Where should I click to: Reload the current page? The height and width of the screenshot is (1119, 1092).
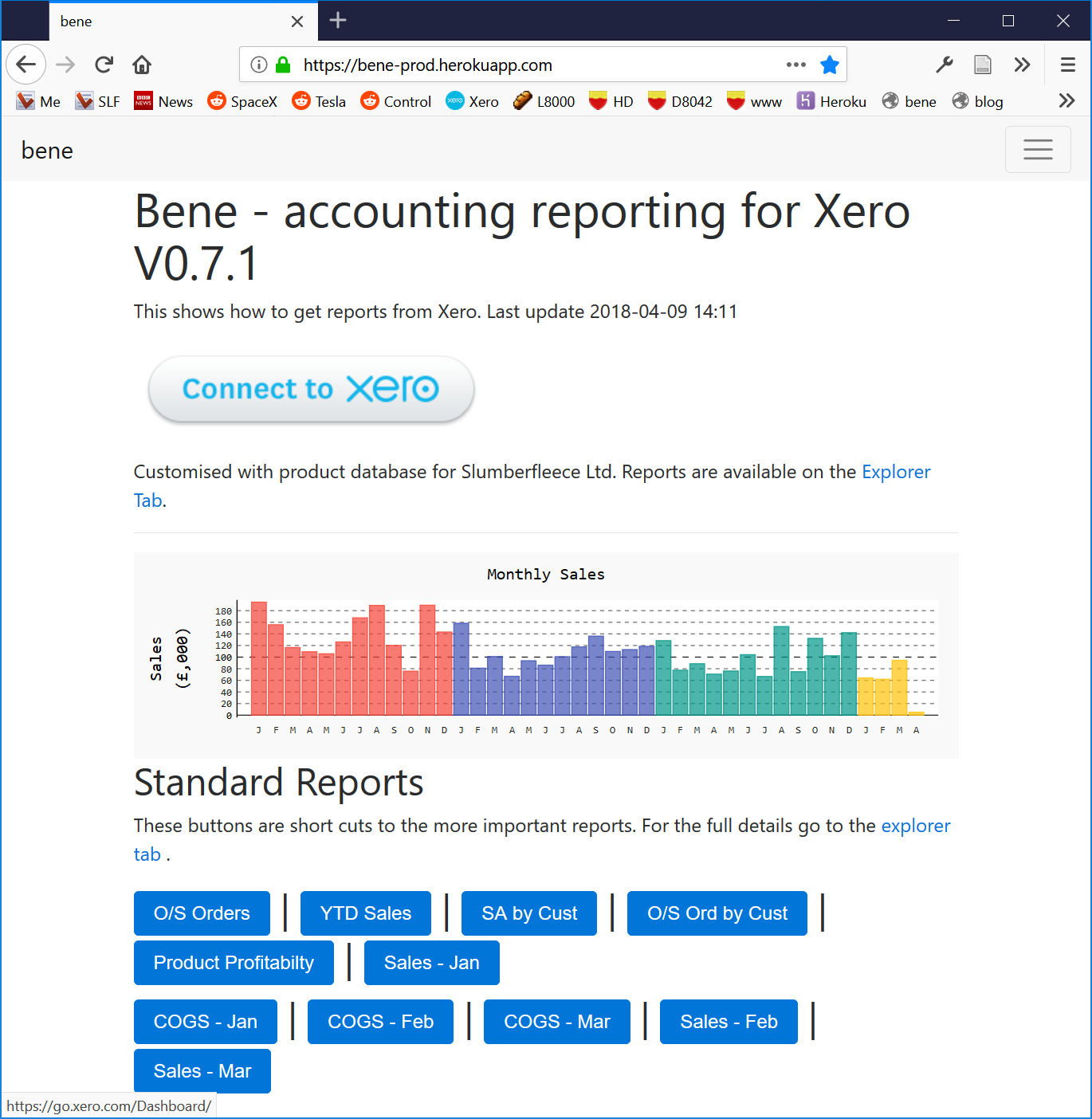pyautogui.click(x=104, y=65)
